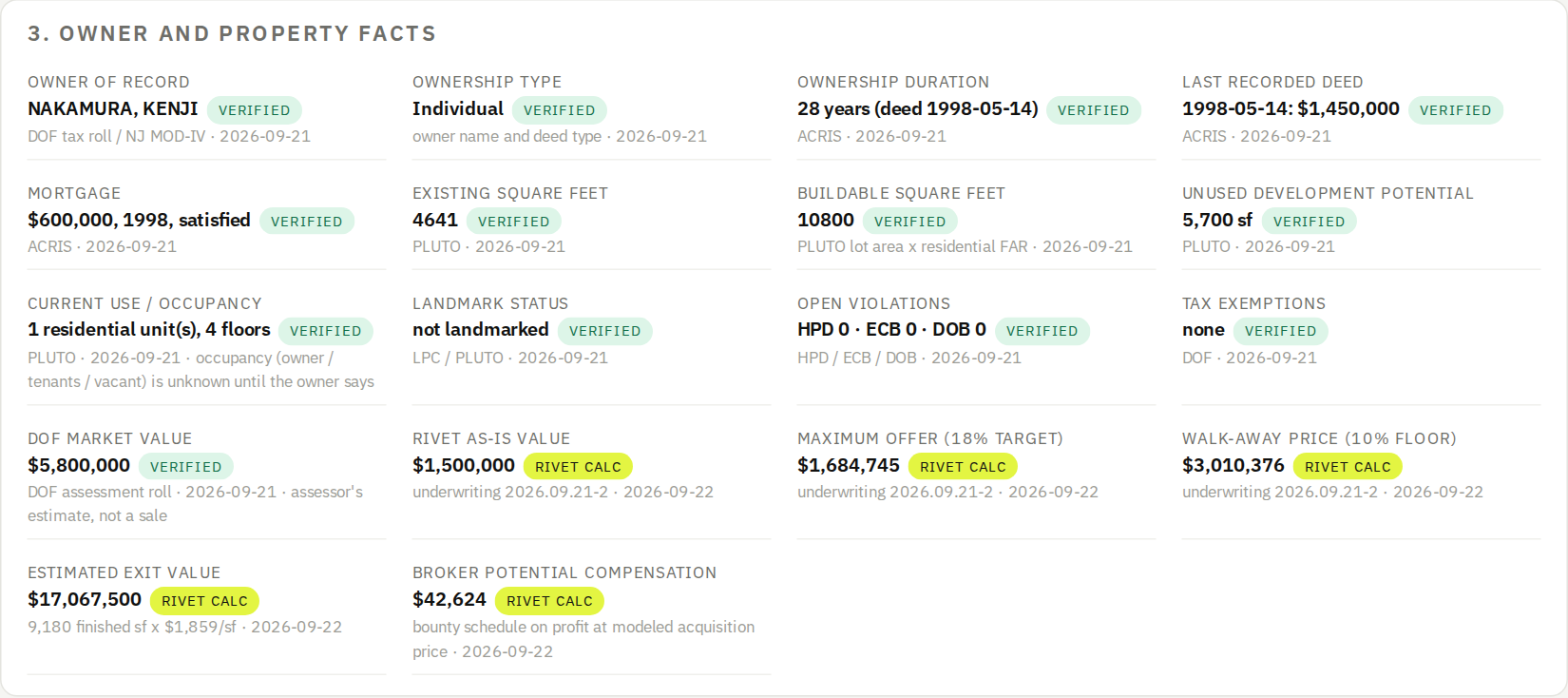Image resolution: width=1568 pixels, height=698 pixels.
Task: Click VERIFIED badge next to NAKAMURA, KENJI
Action: click(x=255, y=110)
